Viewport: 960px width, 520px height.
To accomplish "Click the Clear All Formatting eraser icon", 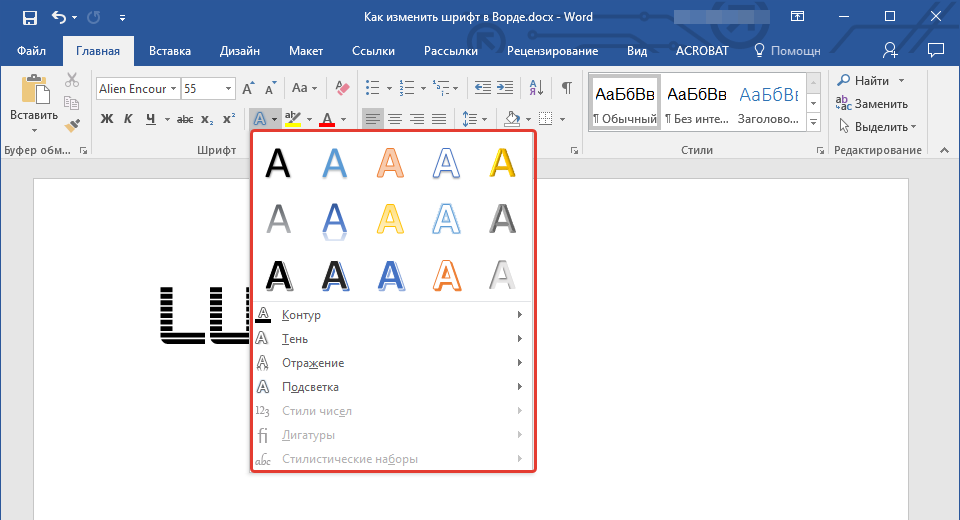I will (x=342, y=88).
